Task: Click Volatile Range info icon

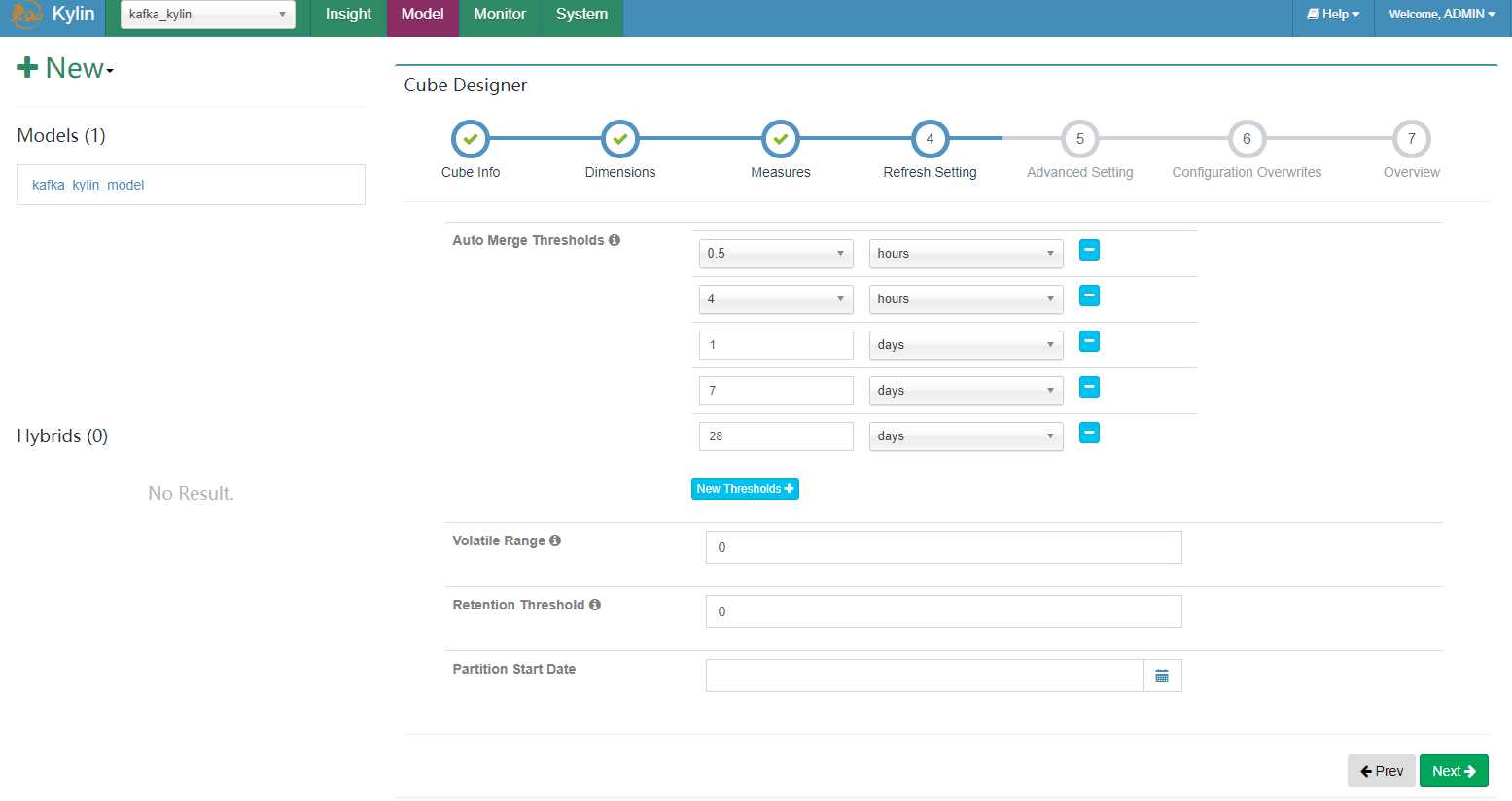Action: (555, 540)
